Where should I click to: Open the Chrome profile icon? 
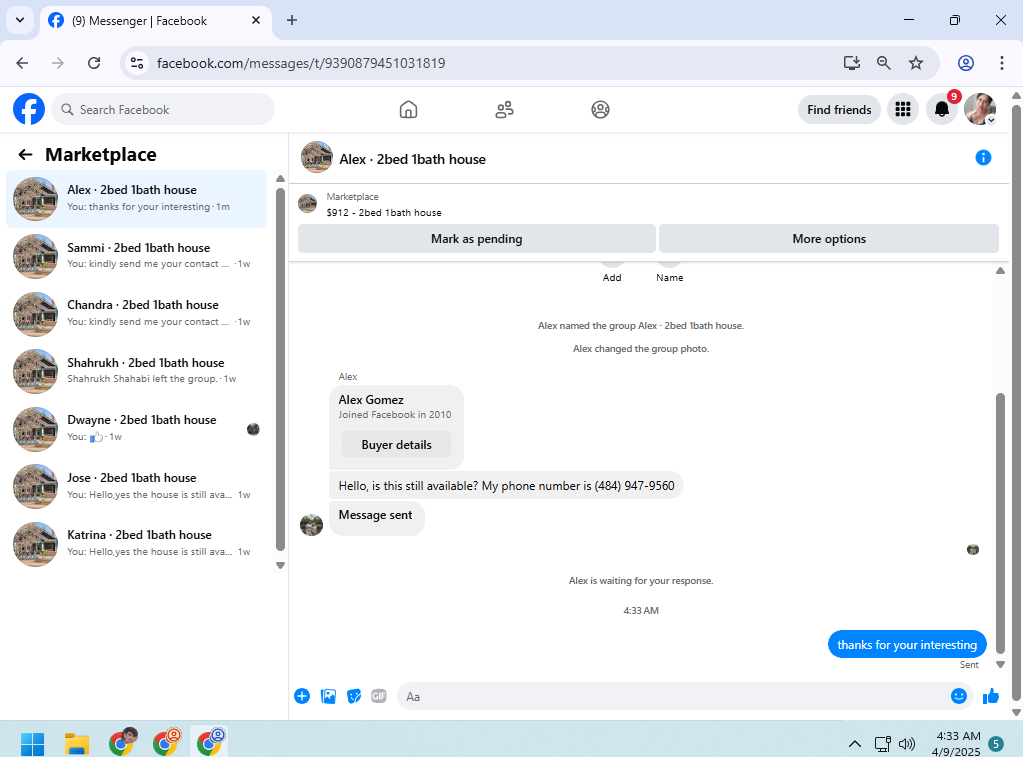966,63
